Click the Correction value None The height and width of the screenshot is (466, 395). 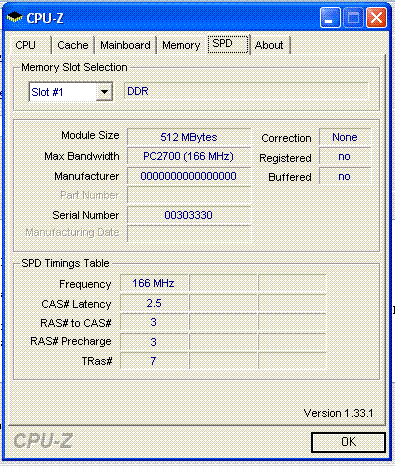coord(345,137)
